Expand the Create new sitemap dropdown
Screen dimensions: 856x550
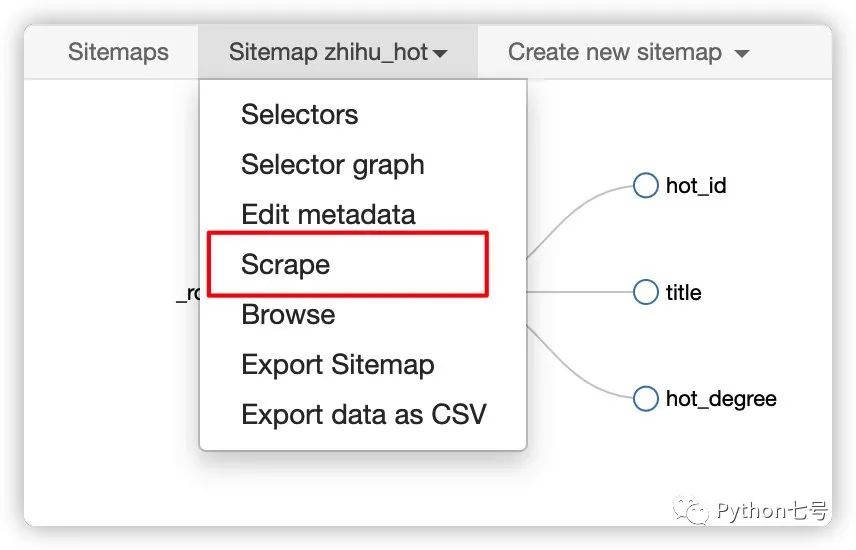(628, 52)
